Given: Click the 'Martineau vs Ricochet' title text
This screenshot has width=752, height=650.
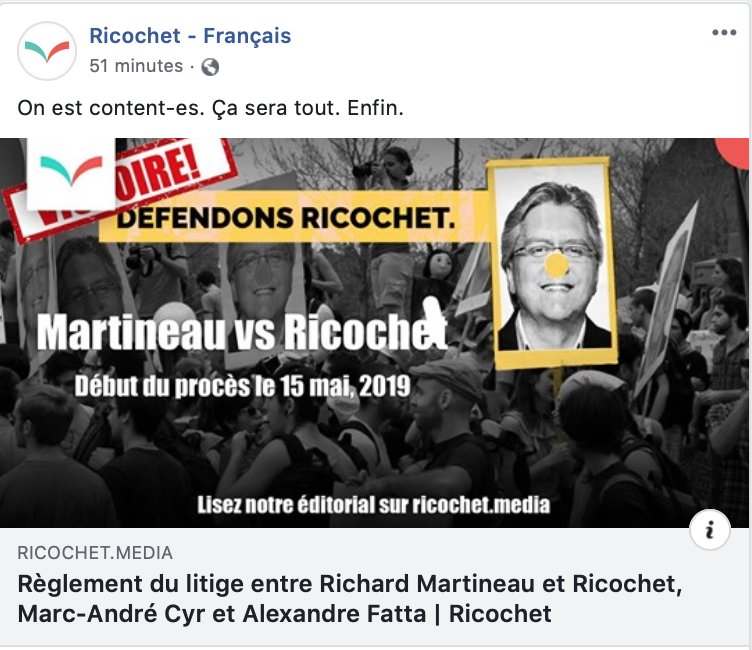Looking at the screenshot, I should pos(242,332).
